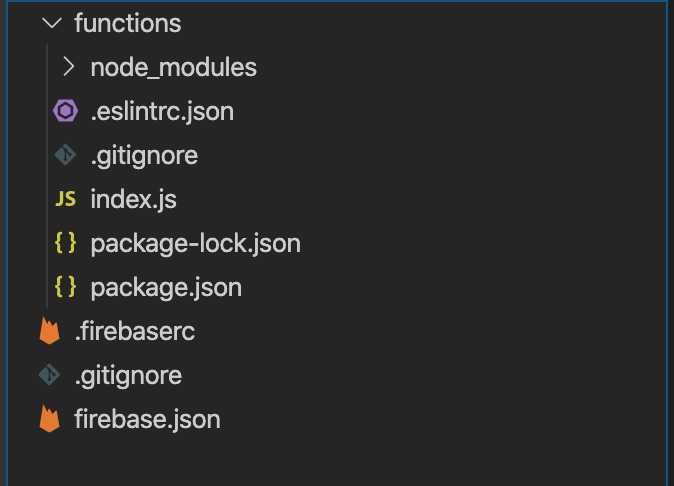Select the .firebaserc file

coord(135,331)
